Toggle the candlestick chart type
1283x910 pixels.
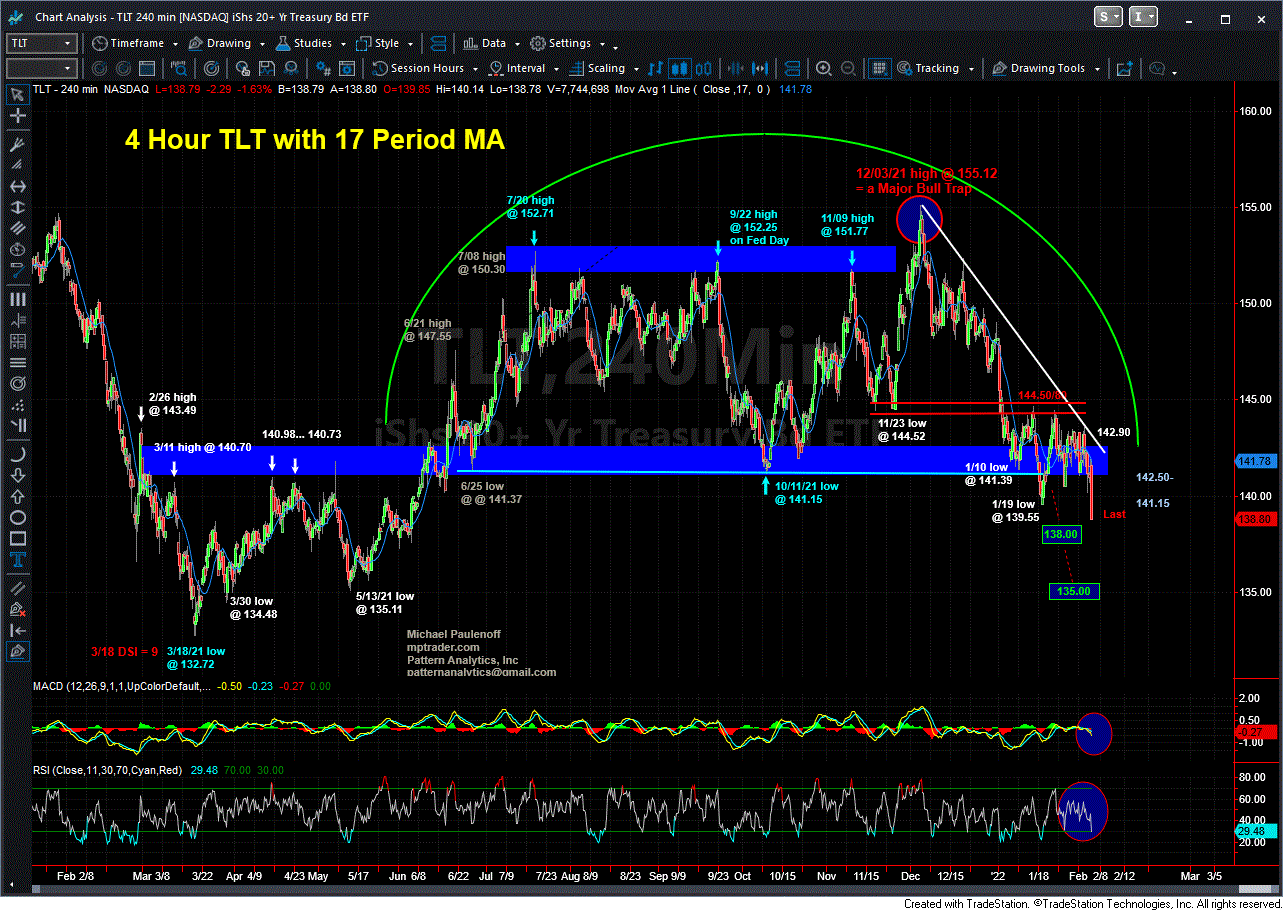click(678, 68)
